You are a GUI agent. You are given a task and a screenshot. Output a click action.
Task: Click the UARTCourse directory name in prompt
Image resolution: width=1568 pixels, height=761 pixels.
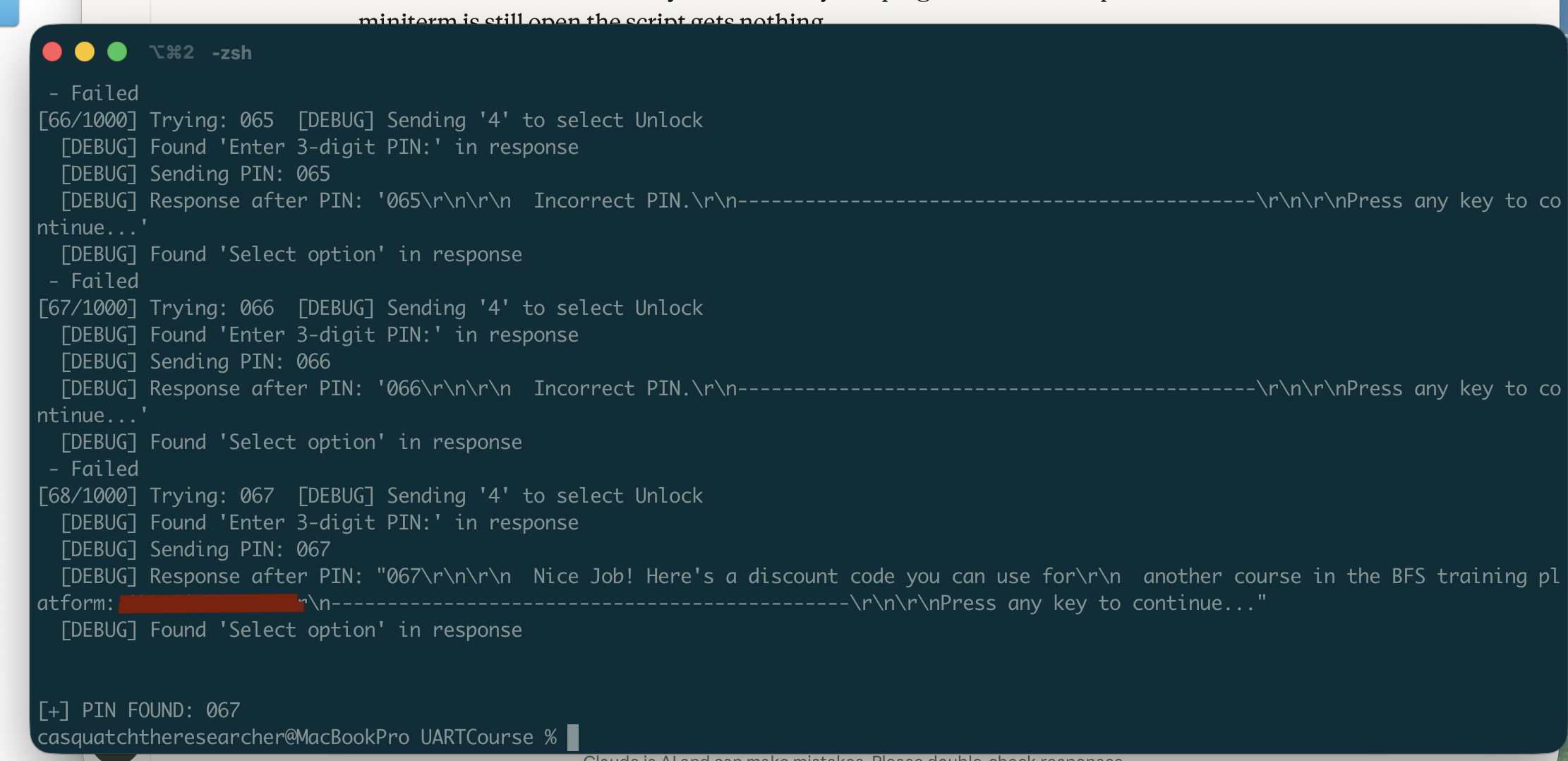point(477,737)
